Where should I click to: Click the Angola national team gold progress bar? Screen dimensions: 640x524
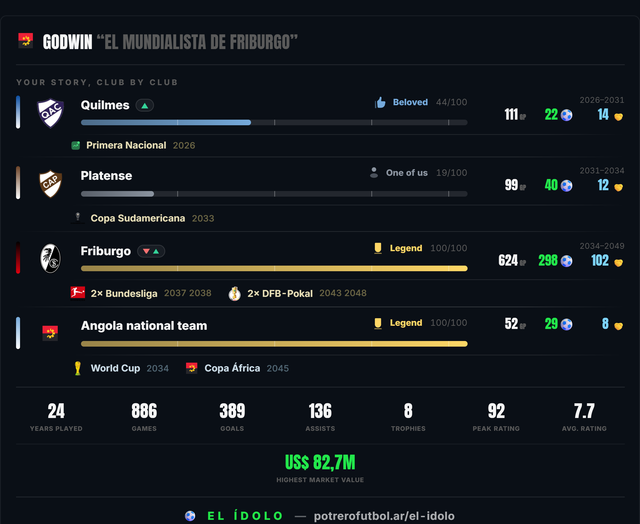pos(274,344)
